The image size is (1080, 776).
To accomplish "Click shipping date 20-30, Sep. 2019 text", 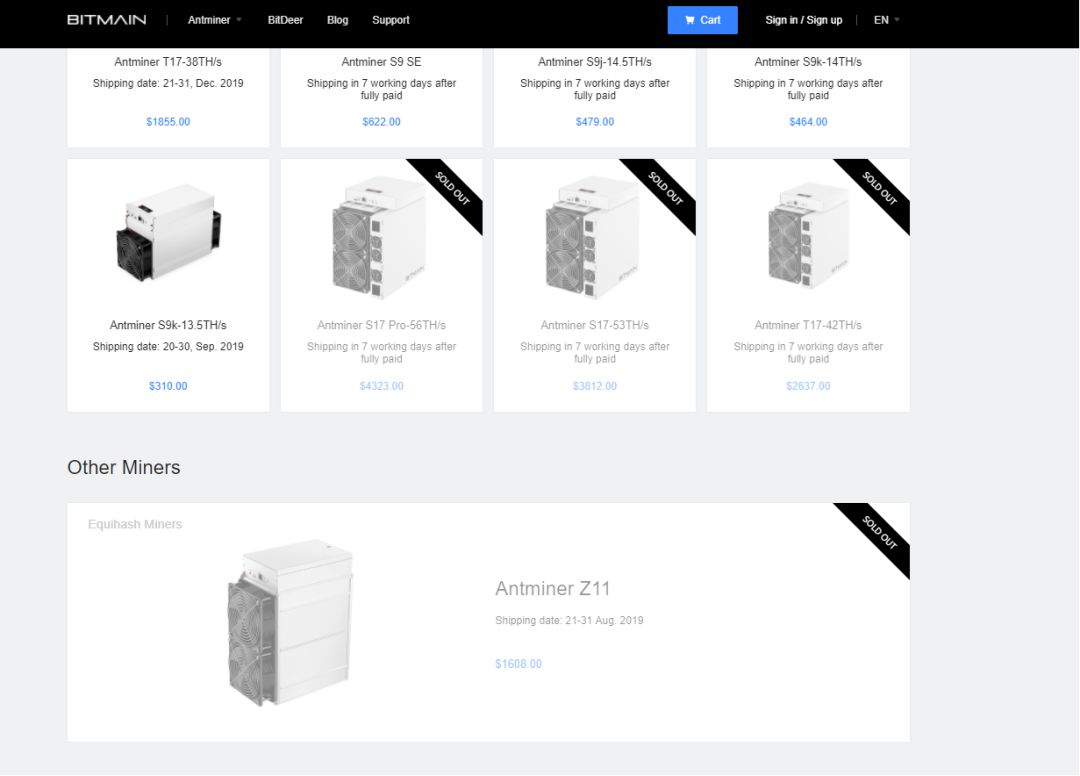I will (x=168, y=346).
